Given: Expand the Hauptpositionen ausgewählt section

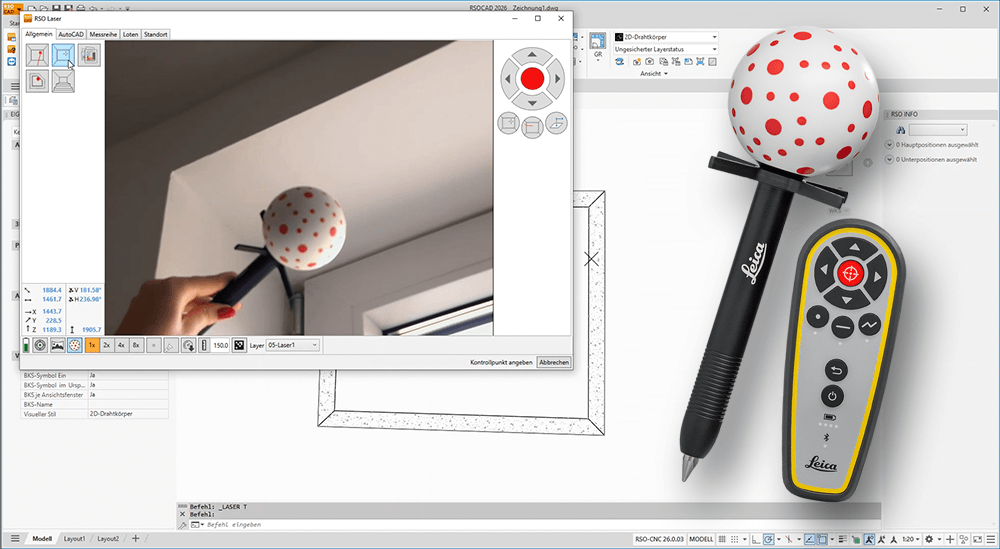Looking at the screenshot, I should tap(890, 145).
